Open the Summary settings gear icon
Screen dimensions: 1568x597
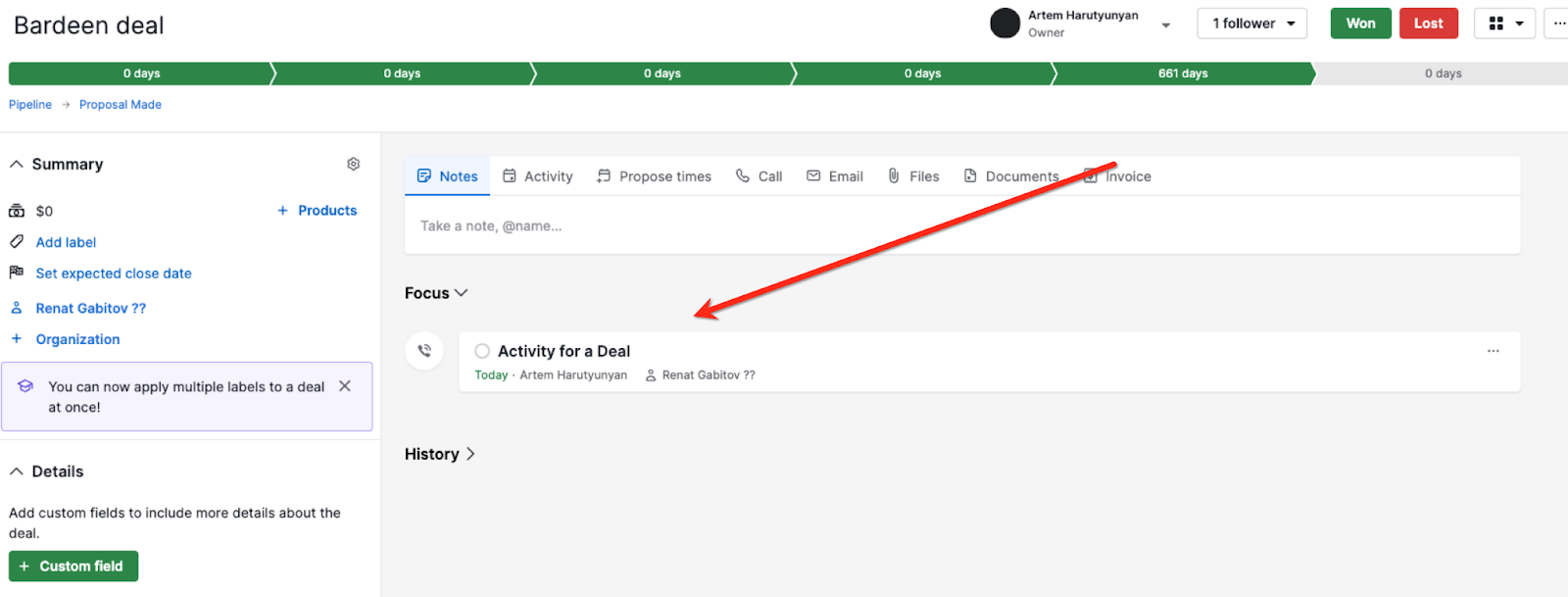pos(354,164)
